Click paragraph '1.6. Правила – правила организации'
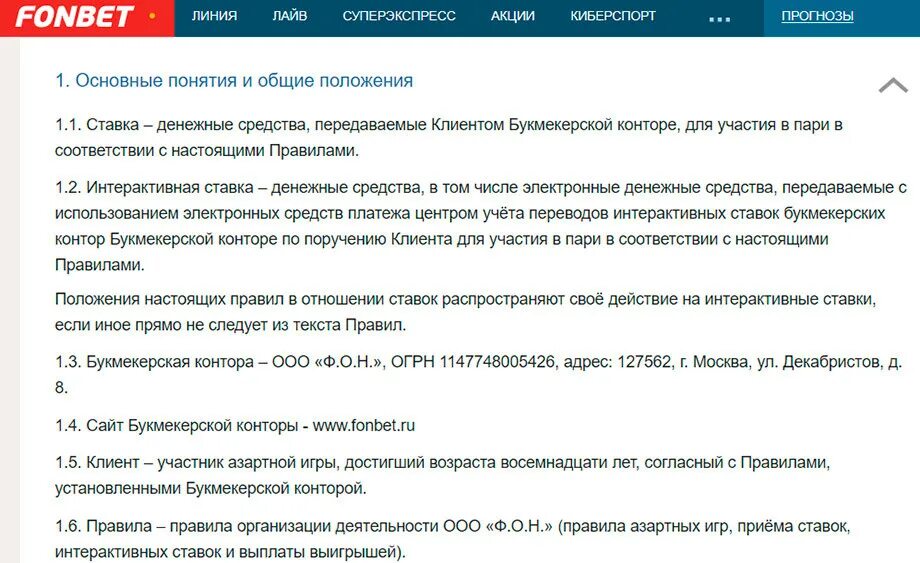920x563 pixels. tap(452, 538)
